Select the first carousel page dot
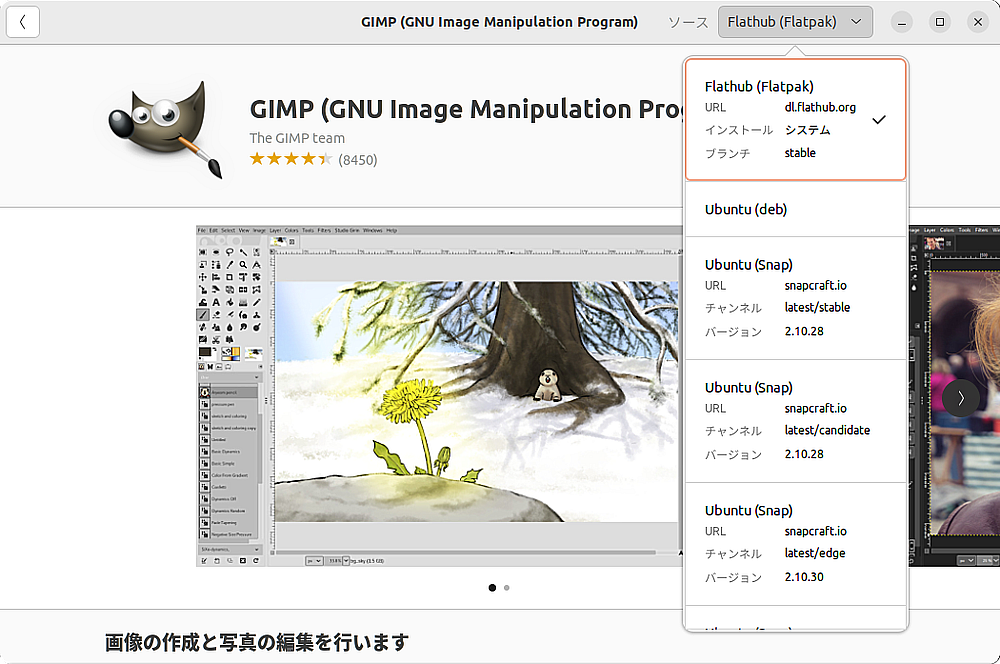Image resolution: width=1000 pixels, height=664 pixels. click(492, 588)
